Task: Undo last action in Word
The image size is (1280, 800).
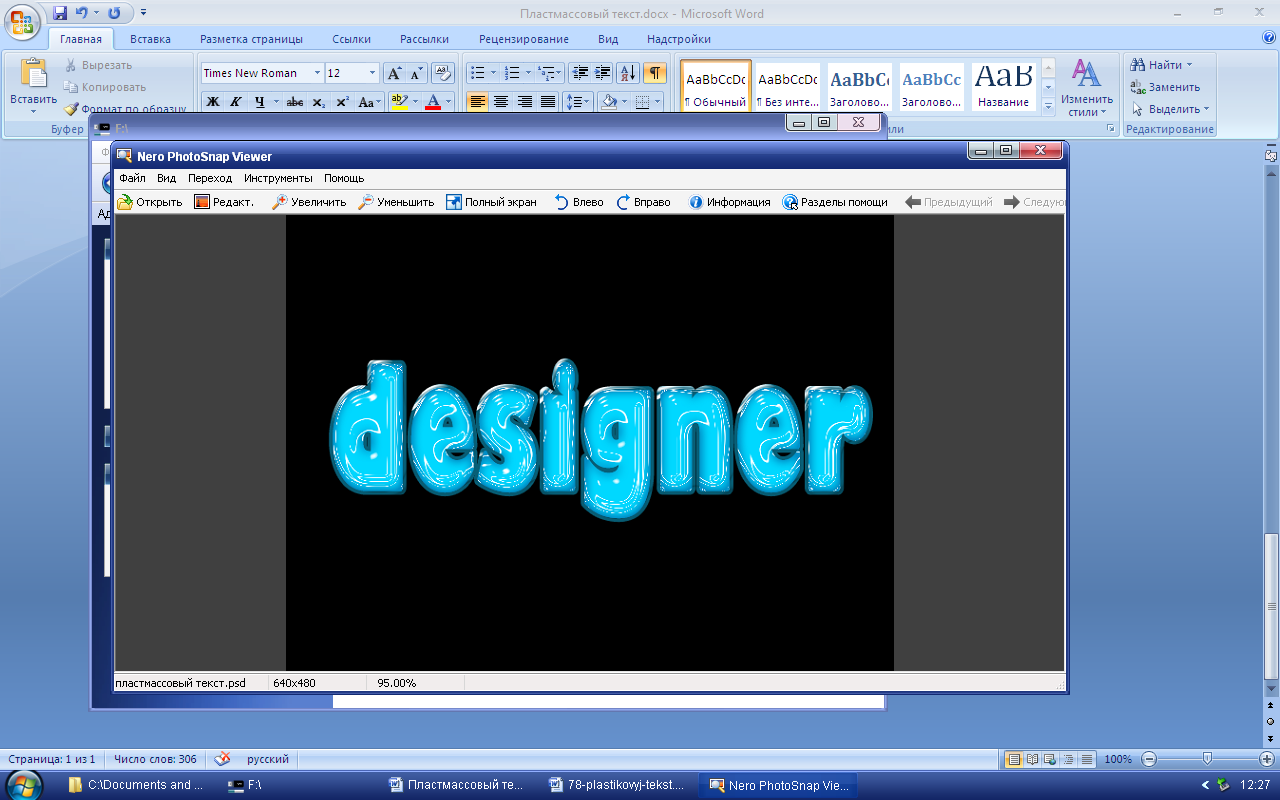Action: click(82, 13)
